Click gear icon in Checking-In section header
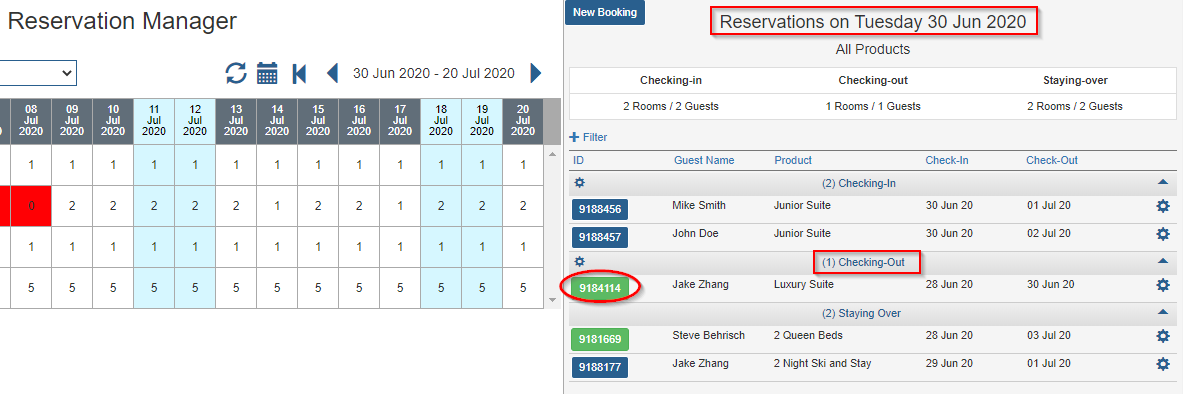The image size is (1183, 394). 579,183
